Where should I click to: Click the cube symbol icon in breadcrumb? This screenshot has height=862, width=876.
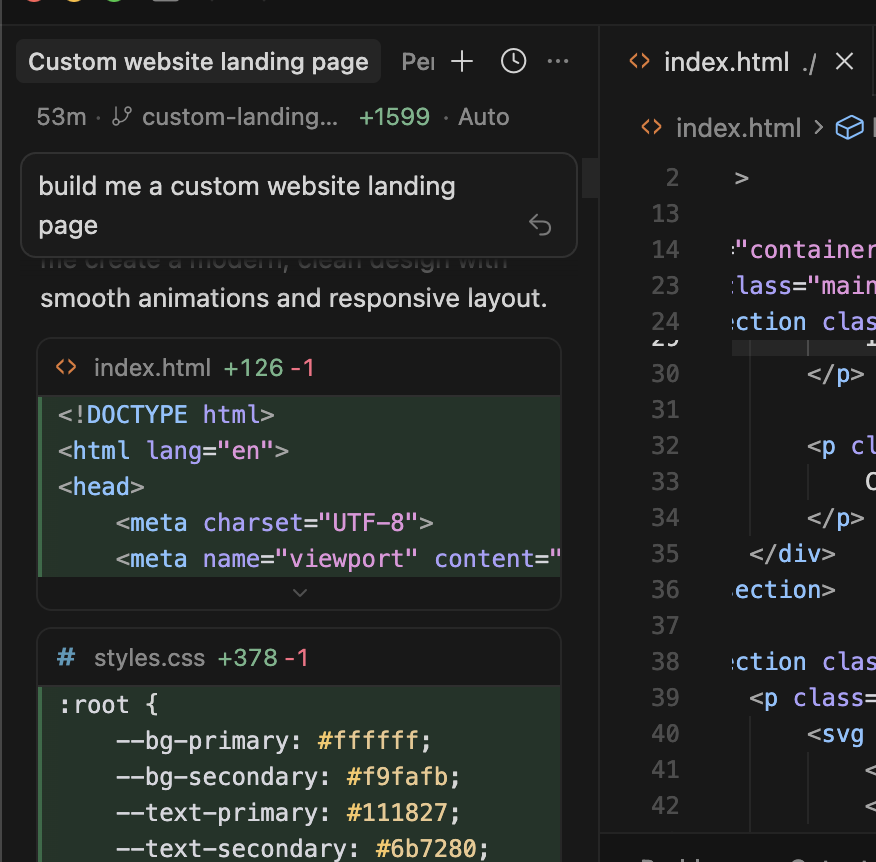[x=849, y=128]
